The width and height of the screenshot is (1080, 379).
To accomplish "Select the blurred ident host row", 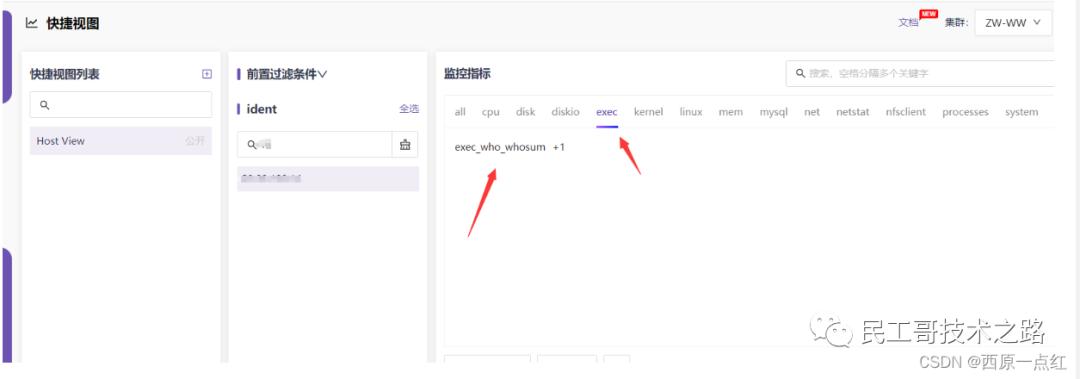I will (328, 178).
